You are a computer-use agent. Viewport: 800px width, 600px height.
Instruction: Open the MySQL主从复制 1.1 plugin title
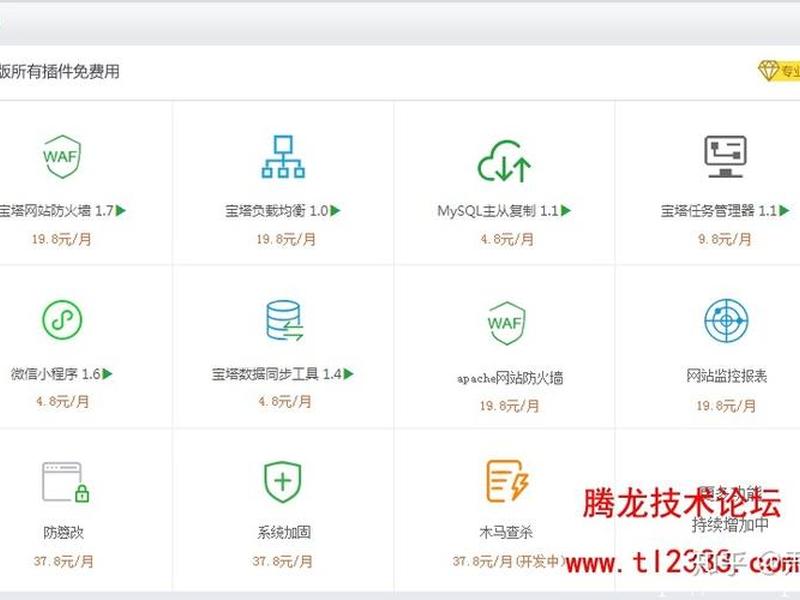498,211
